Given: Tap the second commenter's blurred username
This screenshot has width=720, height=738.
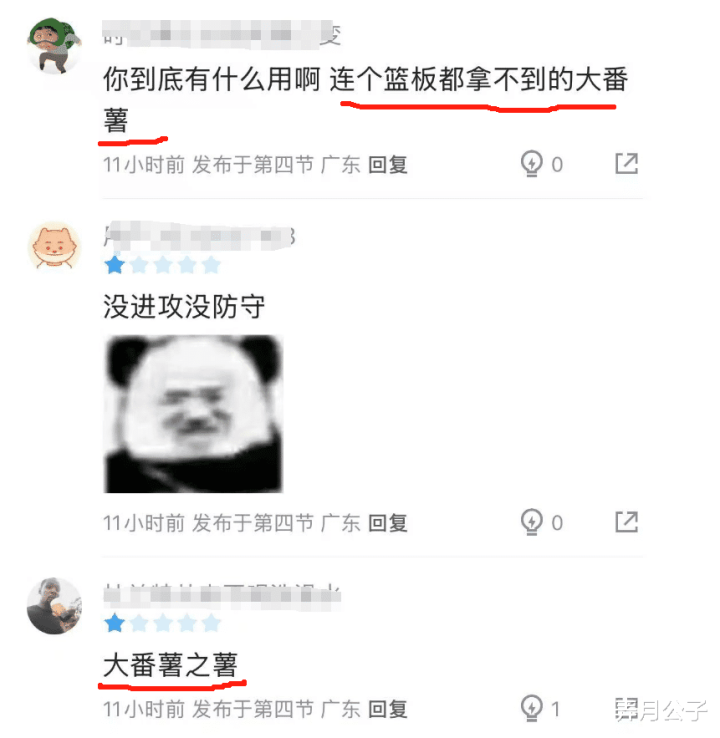Looking at the screenshot, I should [x=199, y=237].
